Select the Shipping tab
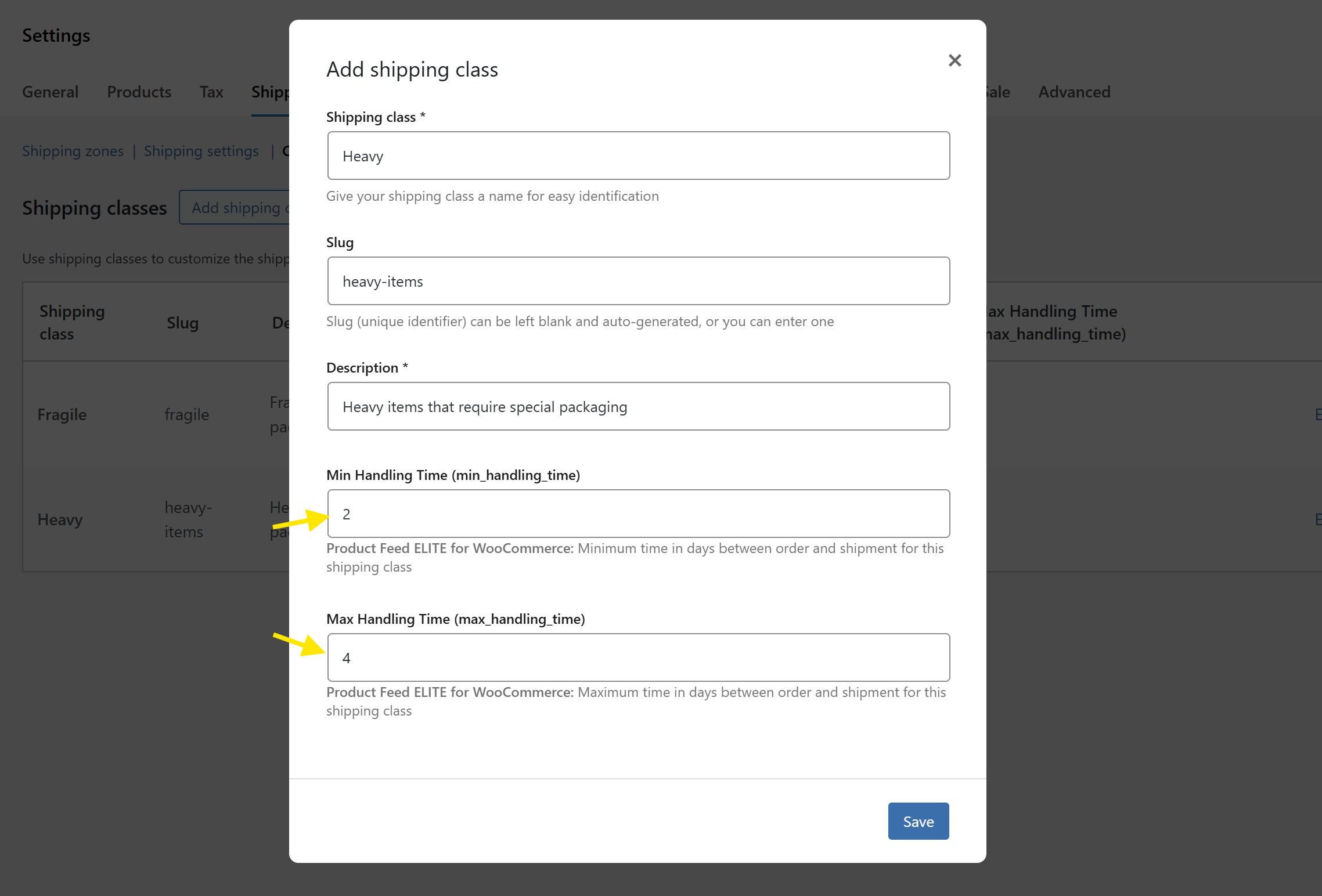 pyautogui.click(x=270, y=92)
